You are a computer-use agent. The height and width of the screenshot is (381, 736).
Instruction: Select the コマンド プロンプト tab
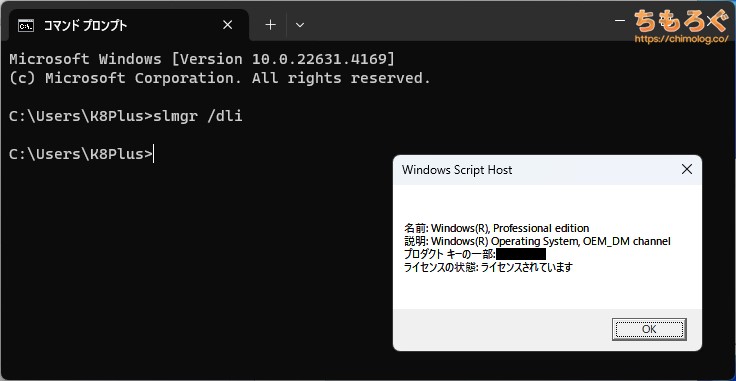tap(129, 25)
